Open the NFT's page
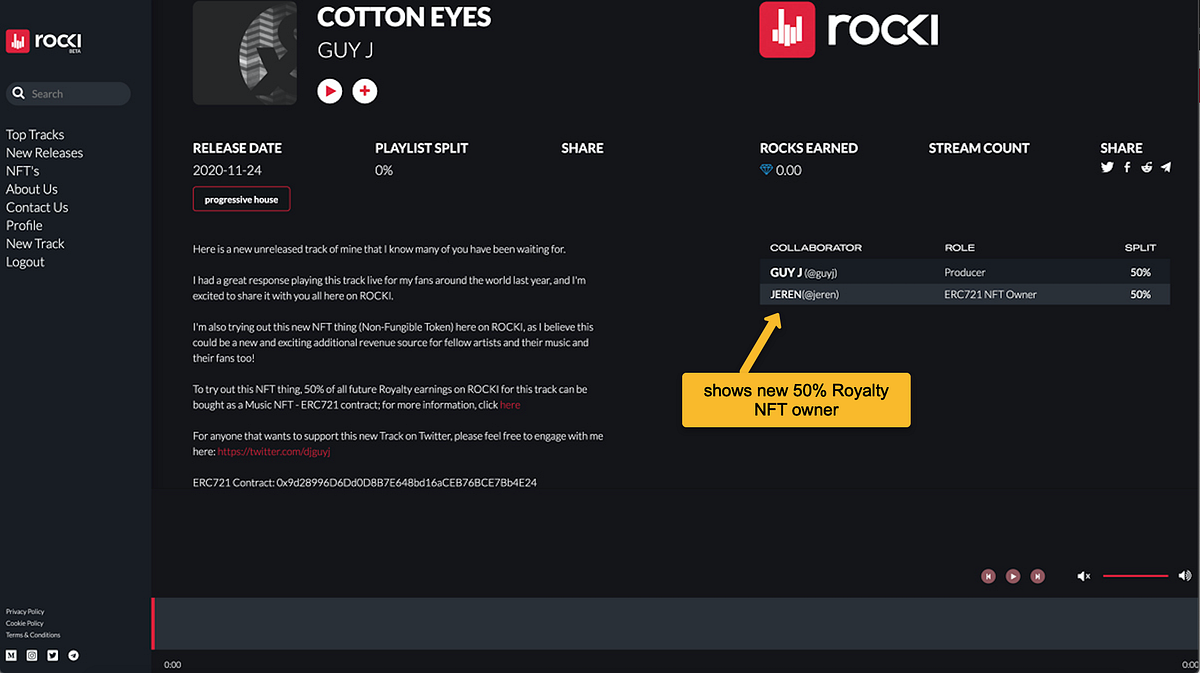 point(22,171)
